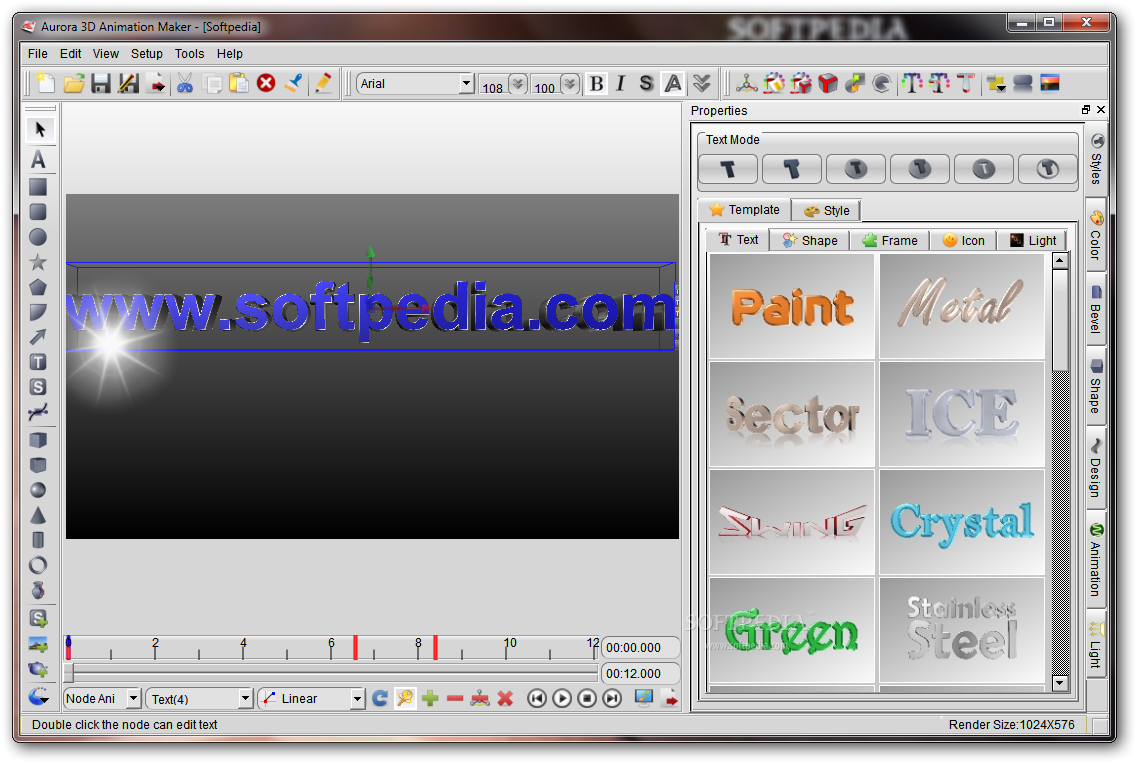
Task: Open the File menu
Action: click(x=38, y=54)
